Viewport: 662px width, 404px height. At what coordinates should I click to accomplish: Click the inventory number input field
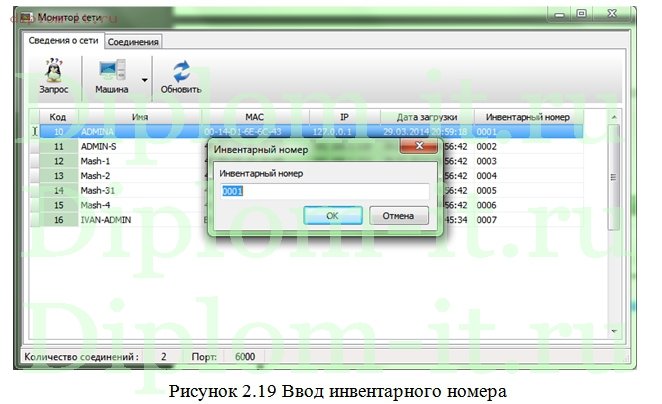(324, 191)
